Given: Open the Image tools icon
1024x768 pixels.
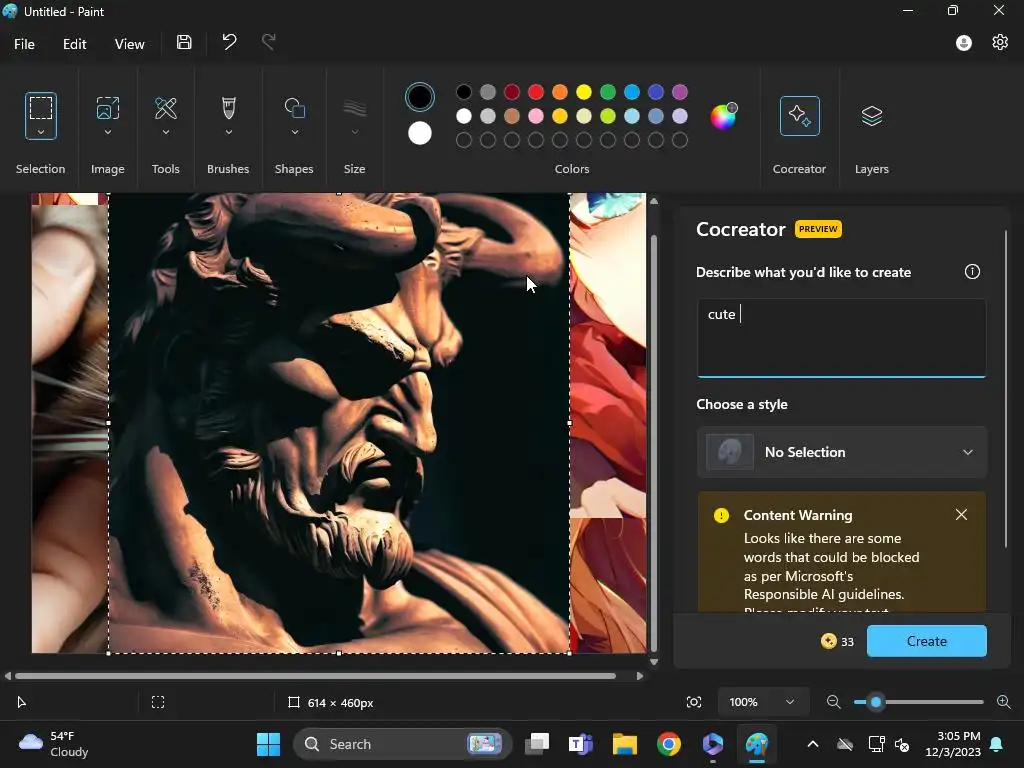Looking at the screenshot, I should pyautogui.click(x=108, y=108).
